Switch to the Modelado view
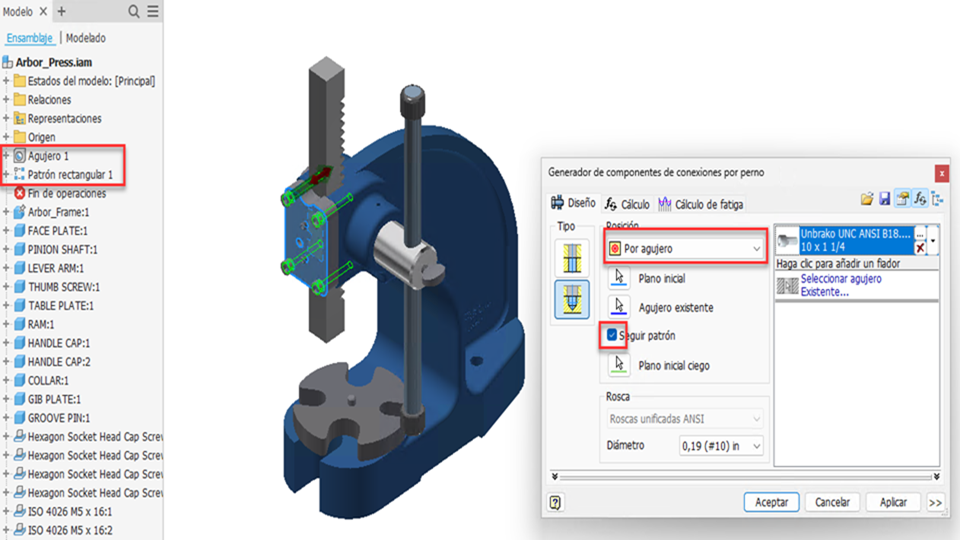 click(x=86, y=38)
